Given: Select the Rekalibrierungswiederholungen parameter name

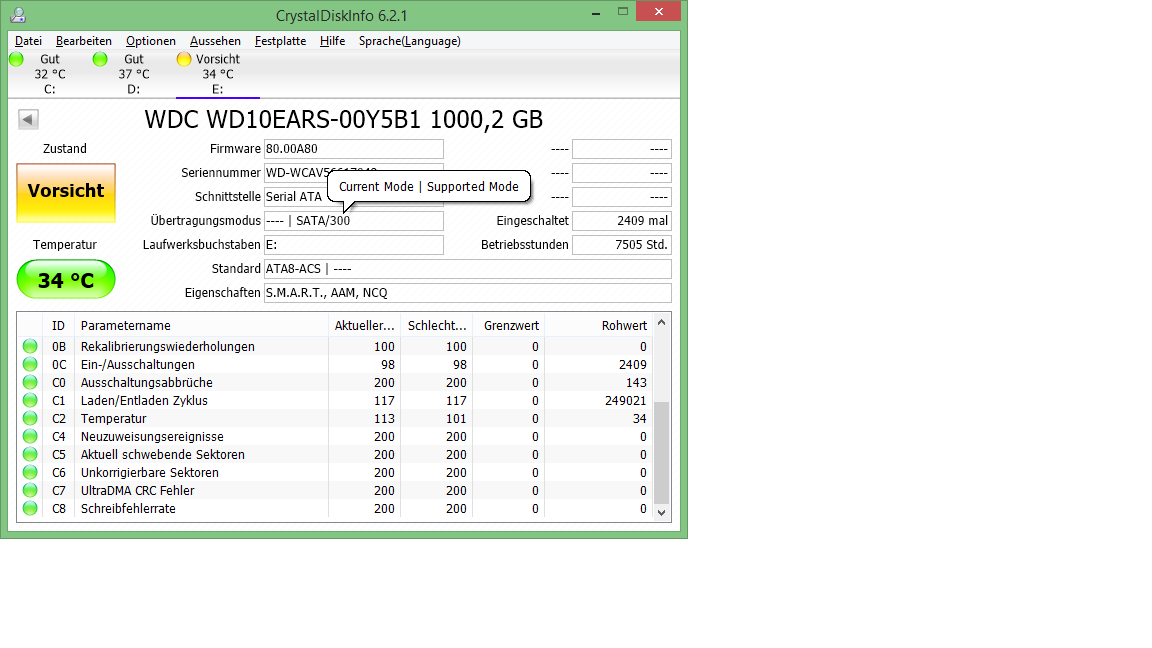Looking at the screenshot, I should click(168, 347).
